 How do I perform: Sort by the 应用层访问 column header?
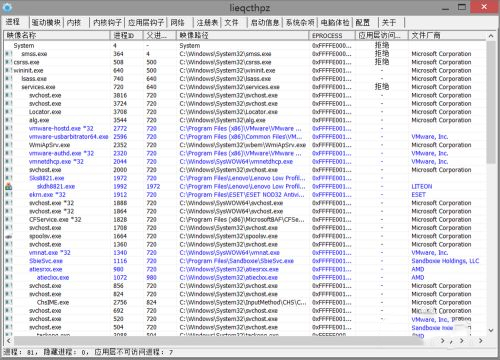(382, 35)
